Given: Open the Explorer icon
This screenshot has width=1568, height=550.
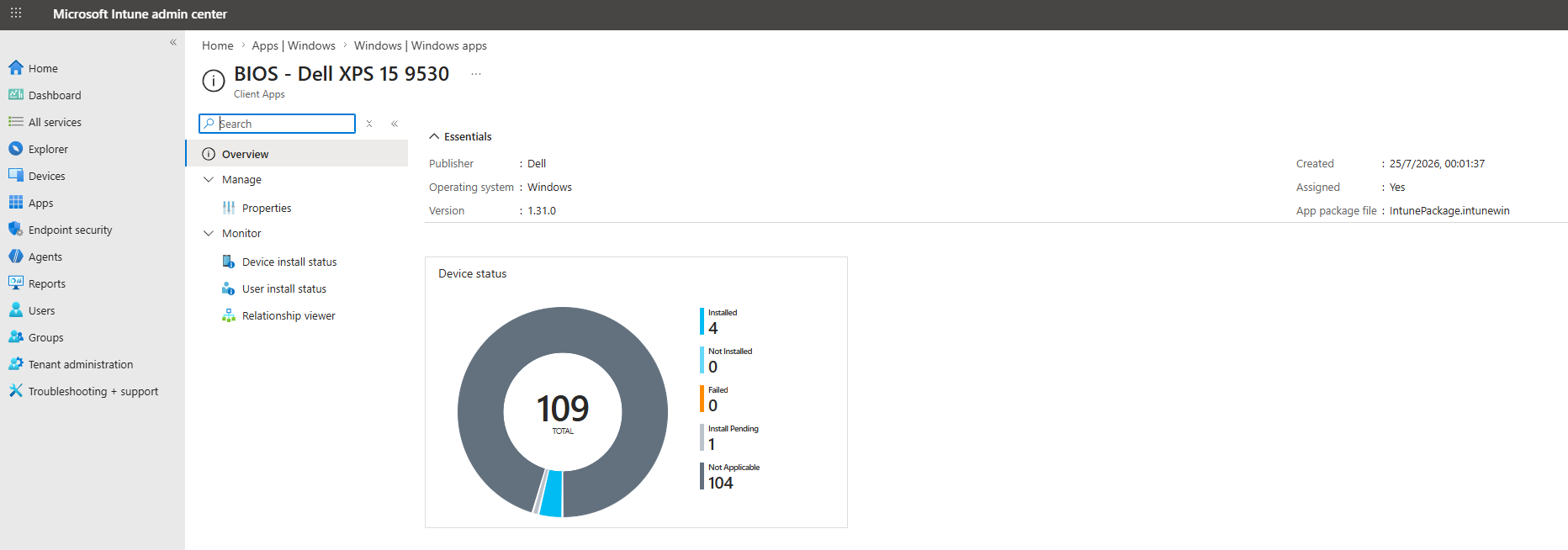Looking at the screenshot, I should (x=16, y=149).
